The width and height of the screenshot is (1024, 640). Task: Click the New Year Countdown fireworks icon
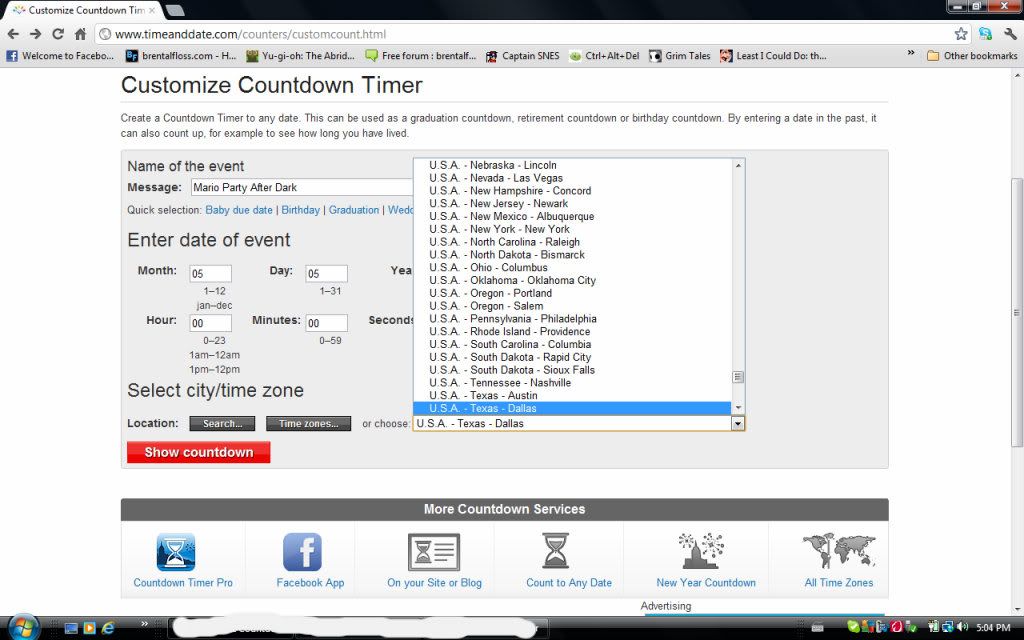pyautogui.click(x=701, y=552)
